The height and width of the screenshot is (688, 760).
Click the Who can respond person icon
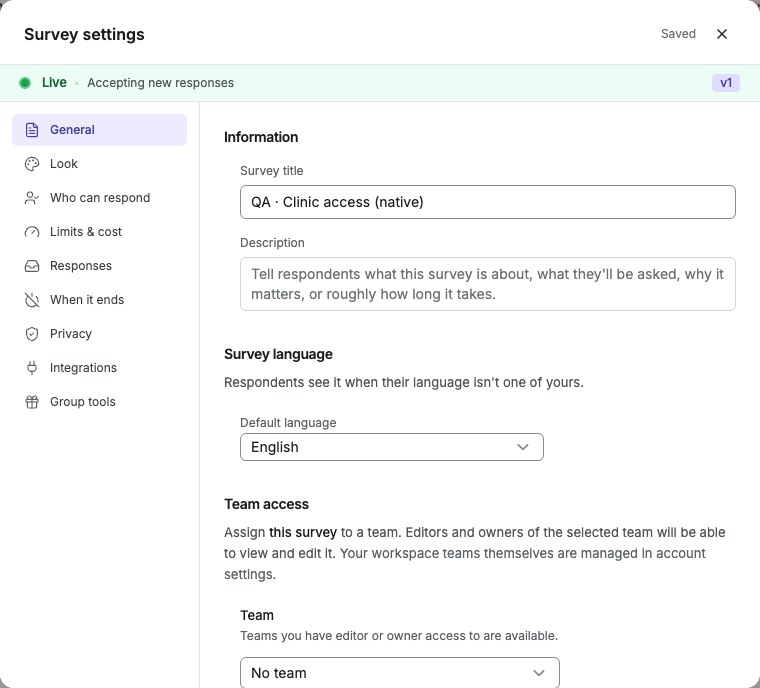32,198
